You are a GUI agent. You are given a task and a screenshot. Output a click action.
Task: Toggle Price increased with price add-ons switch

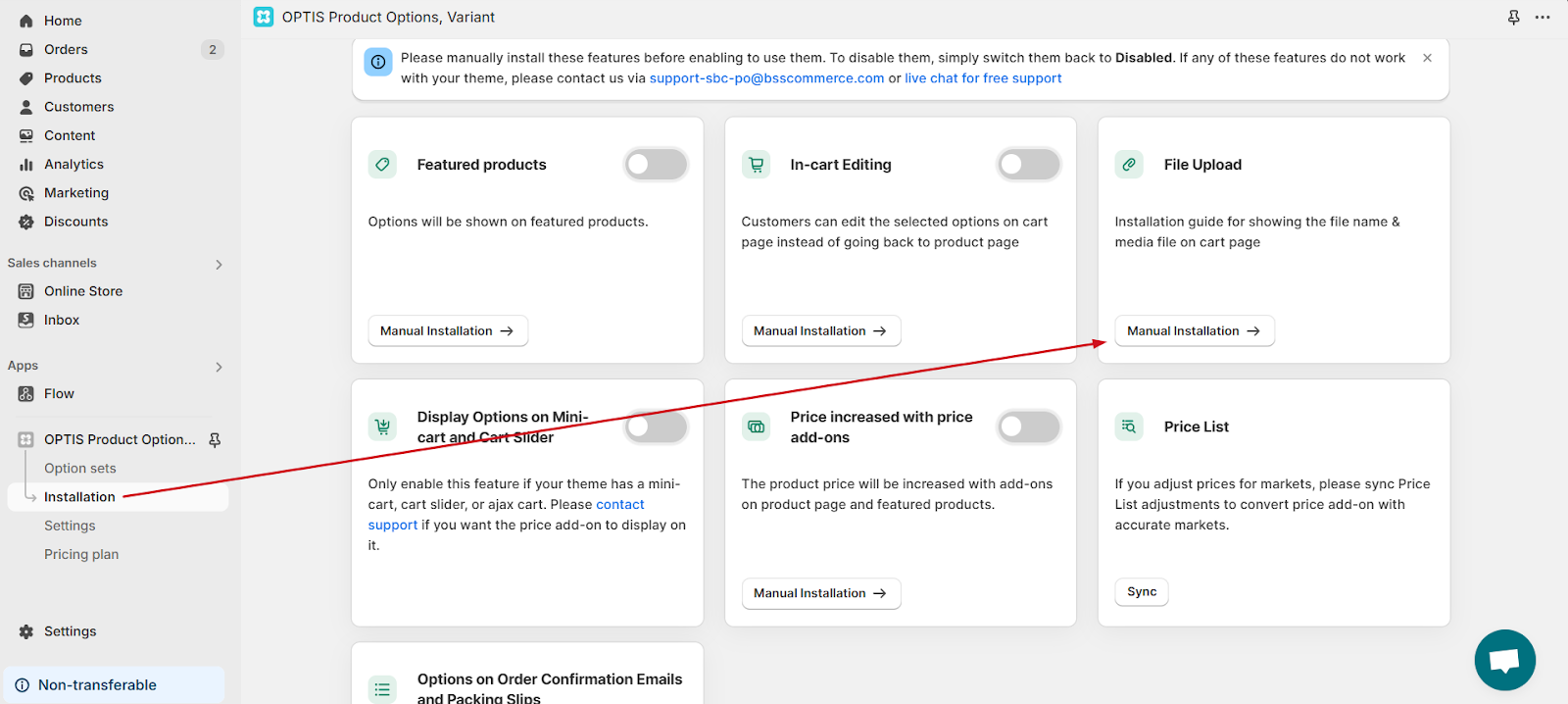click(x=1029, y=427)
